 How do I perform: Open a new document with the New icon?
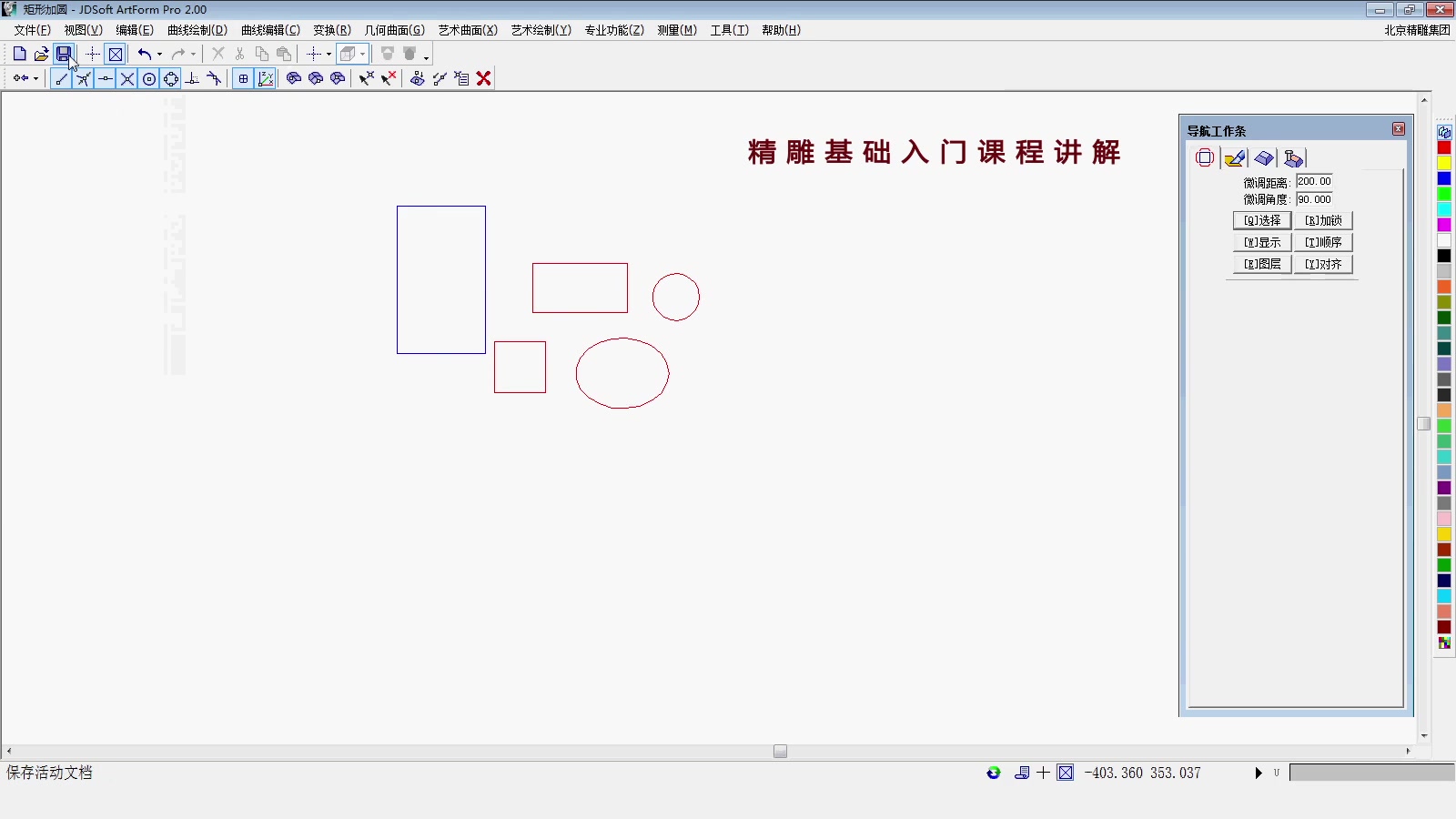[19, 54]
